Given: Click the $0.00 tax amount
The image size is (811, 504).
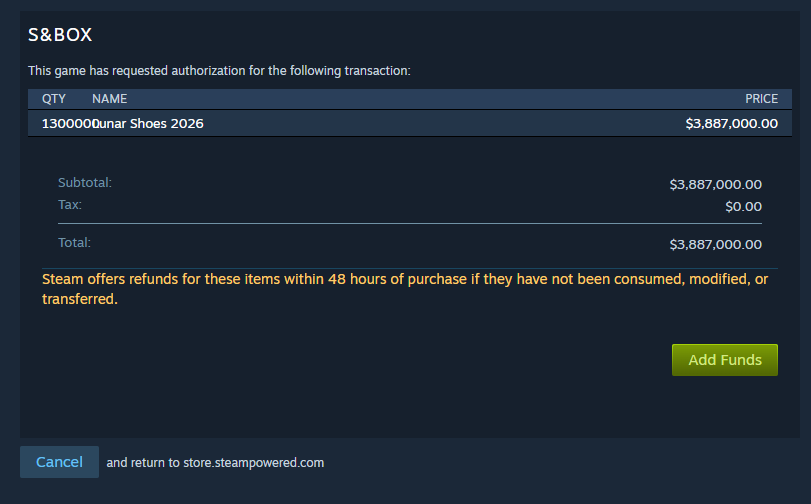Looking at the screenshot, I should pos(743,207).
